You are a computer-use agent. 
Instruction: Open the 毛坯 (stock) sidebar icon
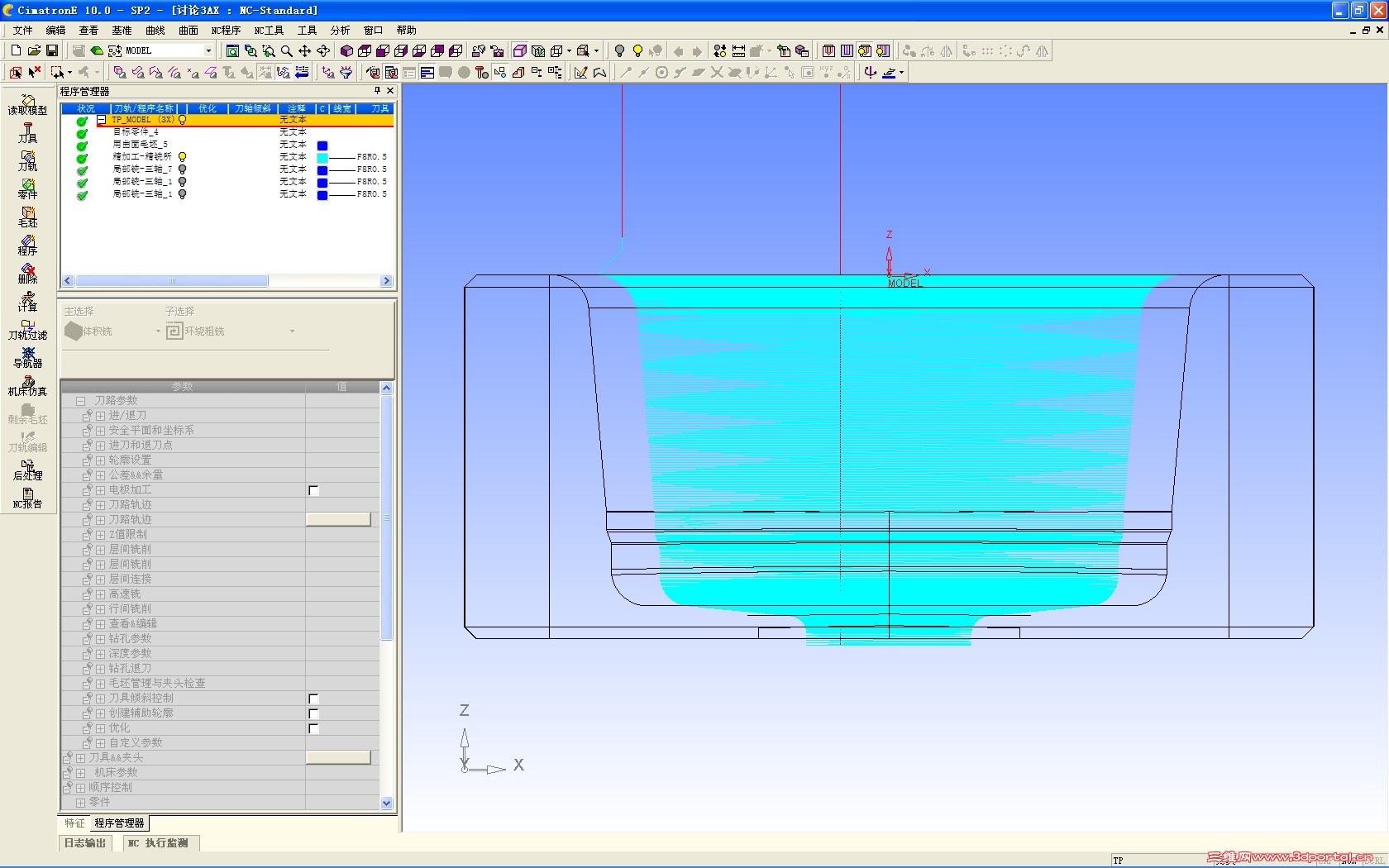pos(27,217)
